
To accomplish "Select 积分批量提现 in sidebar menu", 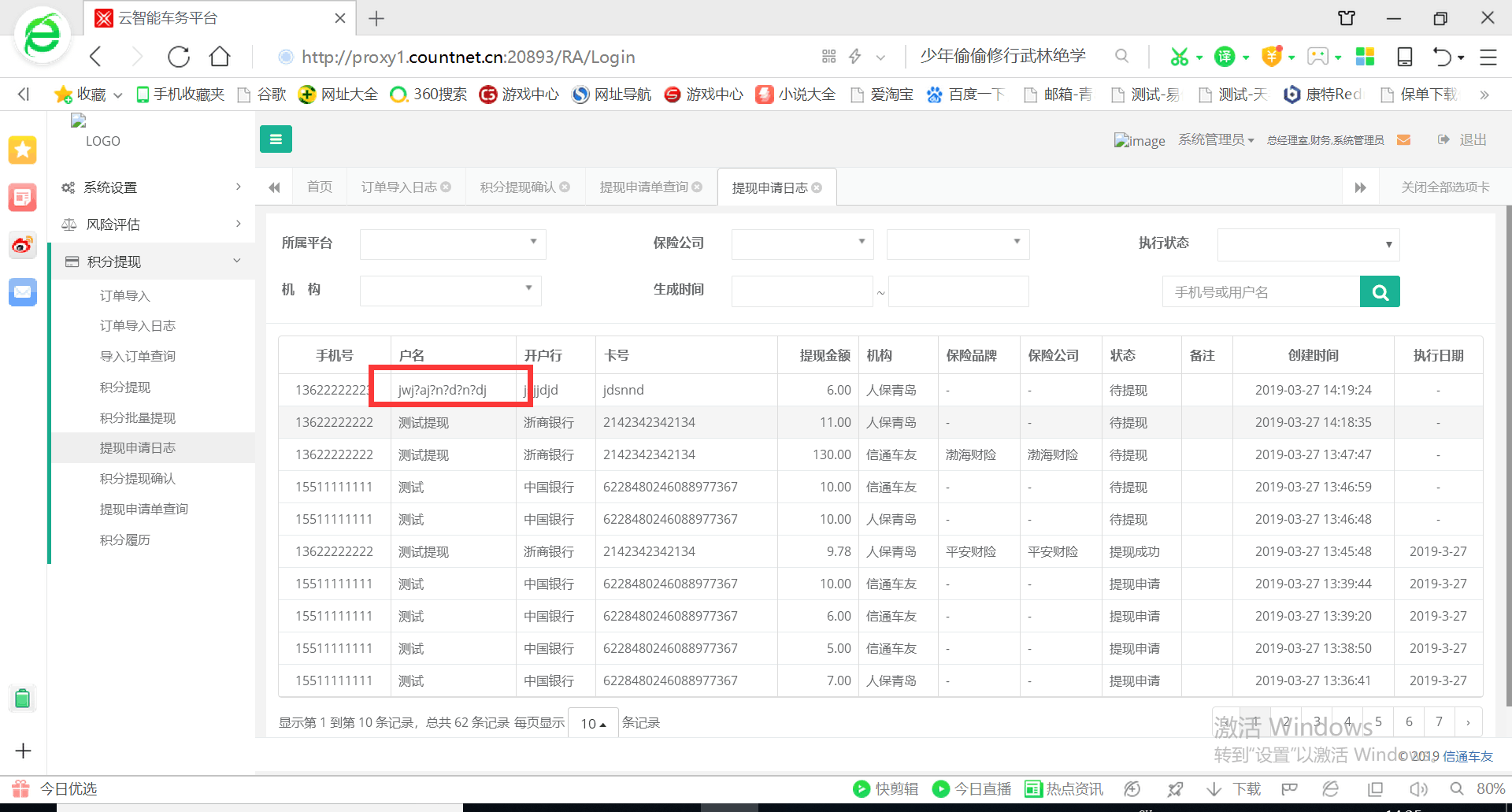I will point(138,417).
